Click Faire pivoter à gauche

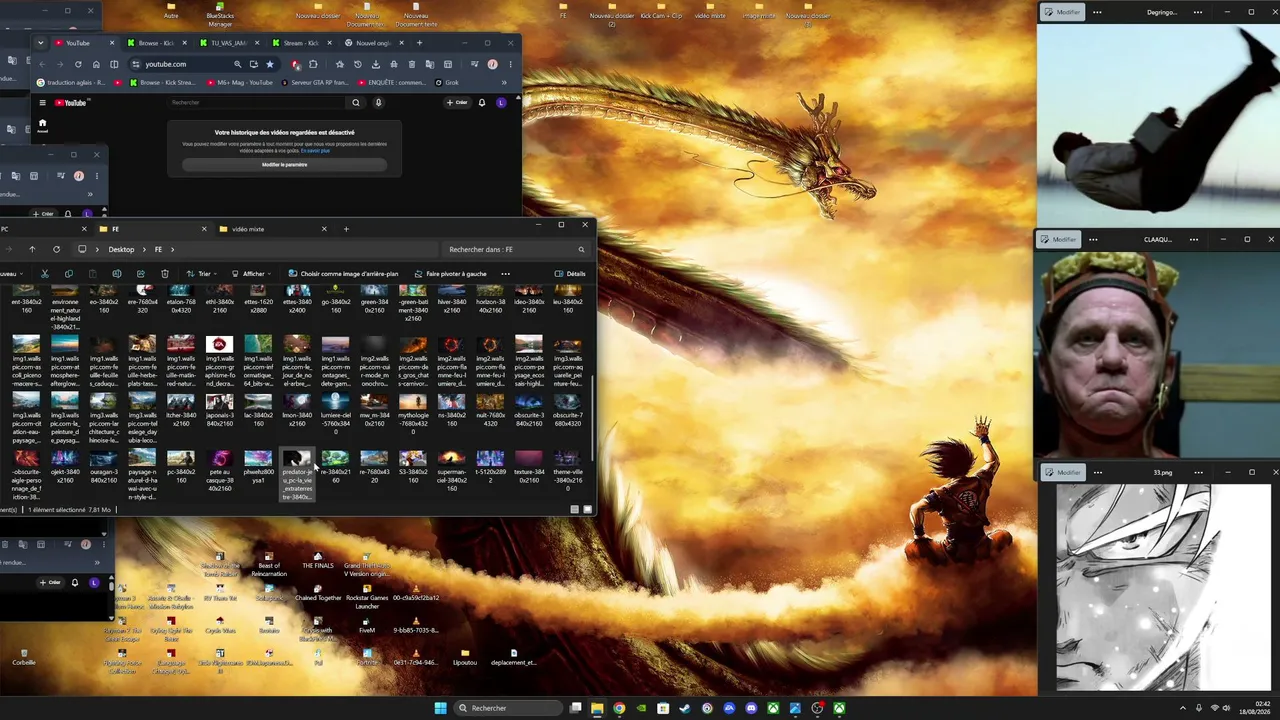coord(450,273)
